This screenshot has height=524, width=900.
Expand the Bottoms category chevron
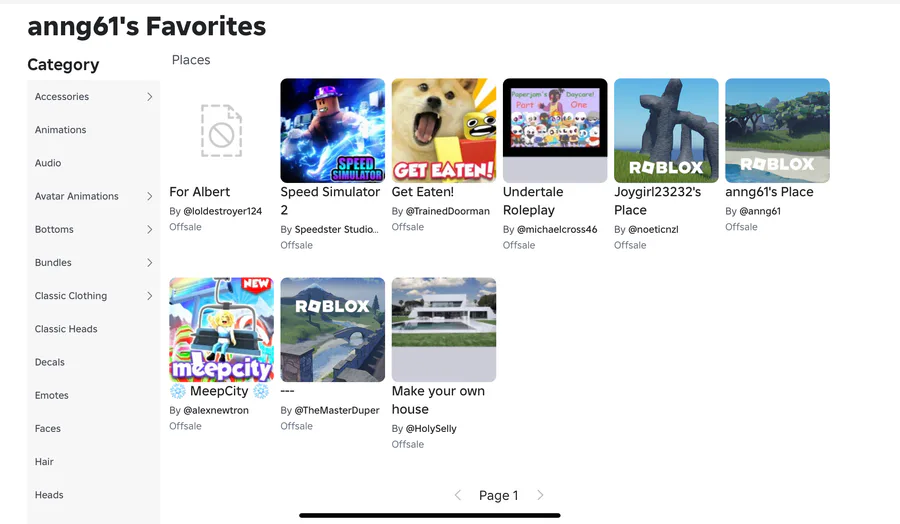[x=149, y=230]
